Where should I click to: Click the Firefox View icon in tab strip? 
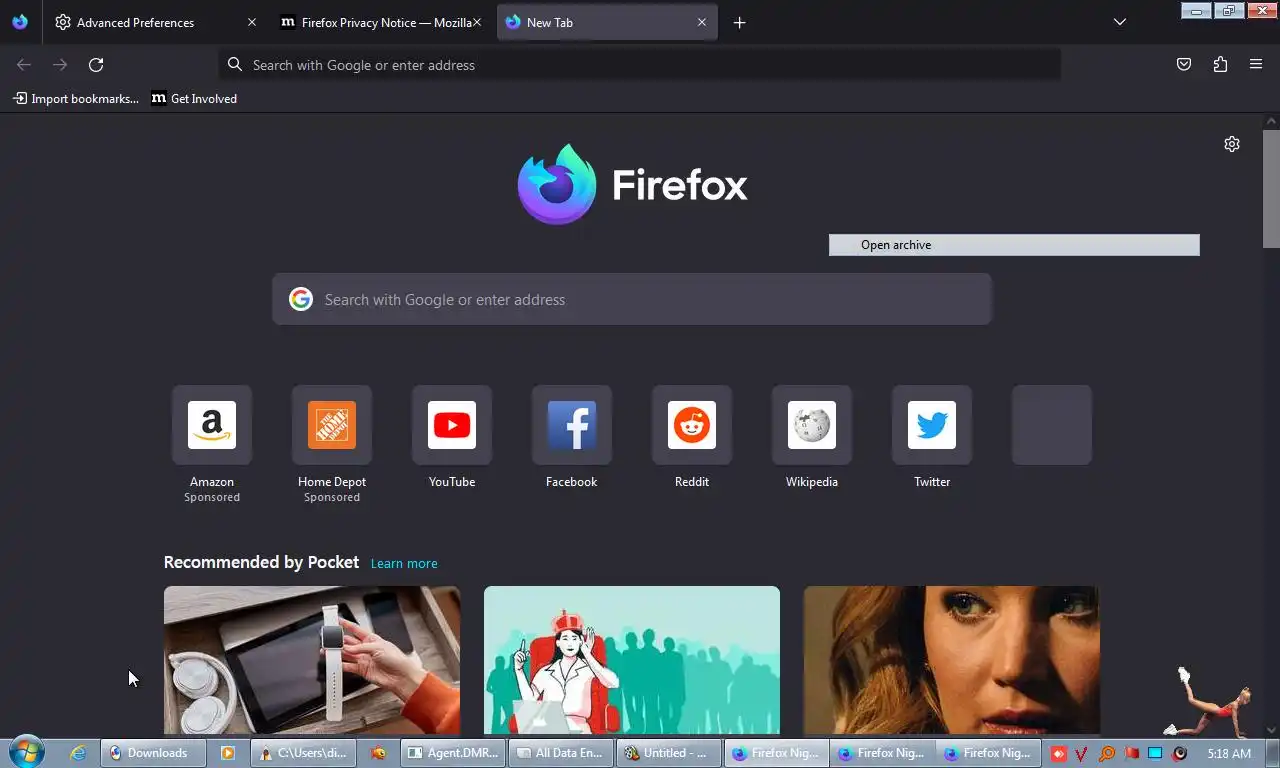point(20,22)
